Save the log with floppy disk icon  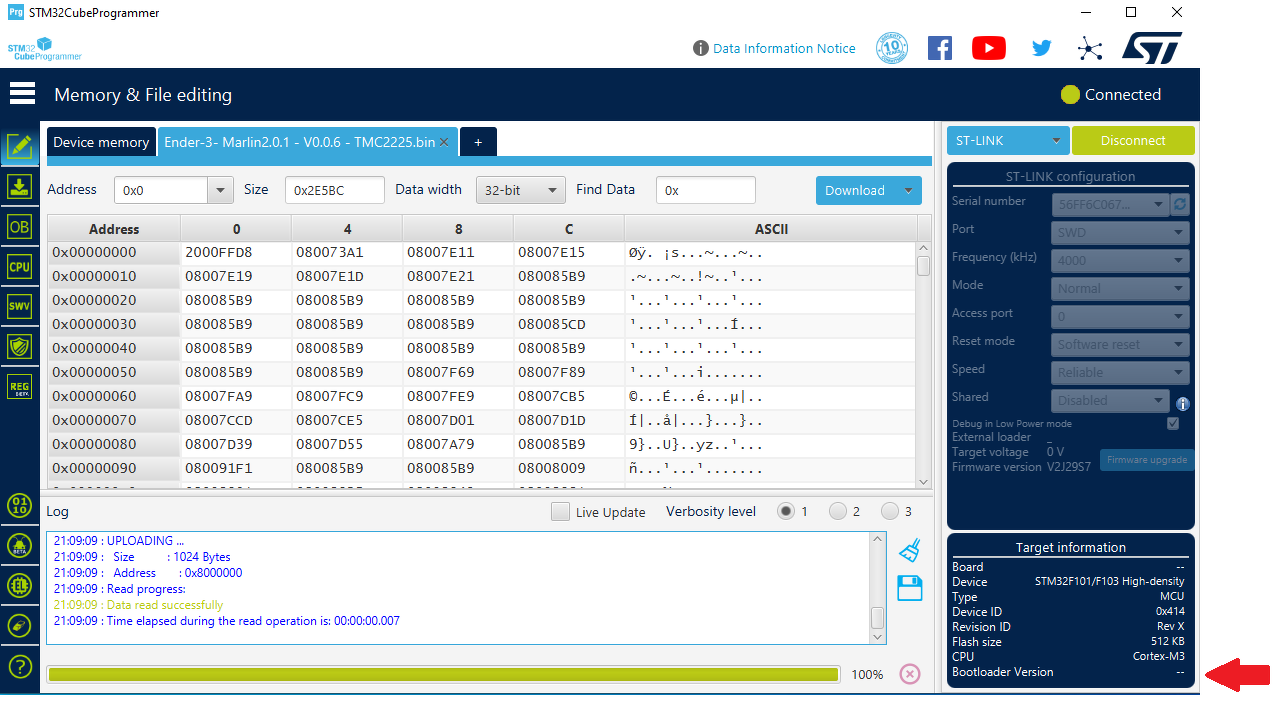point(910,588)
